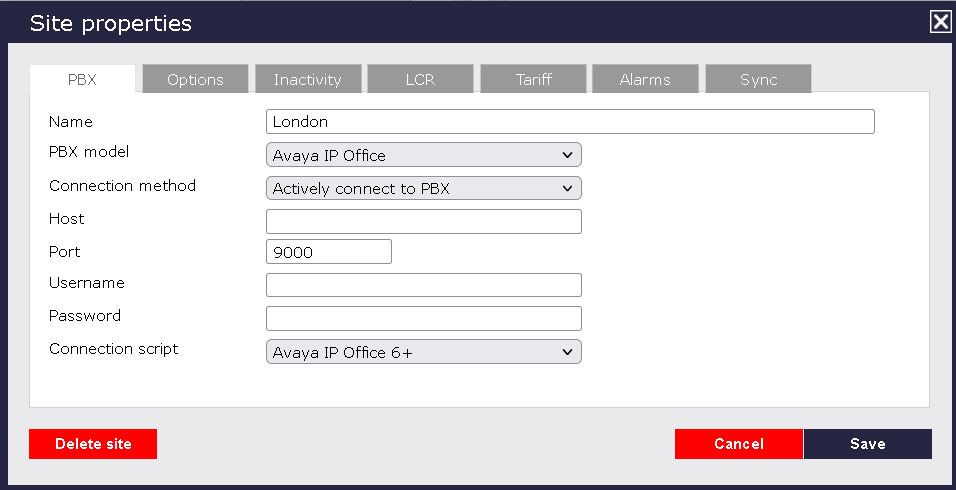Click the Name field containing London
The width and height of the screenshot is (956, 490).
click(x=570, y=122)
